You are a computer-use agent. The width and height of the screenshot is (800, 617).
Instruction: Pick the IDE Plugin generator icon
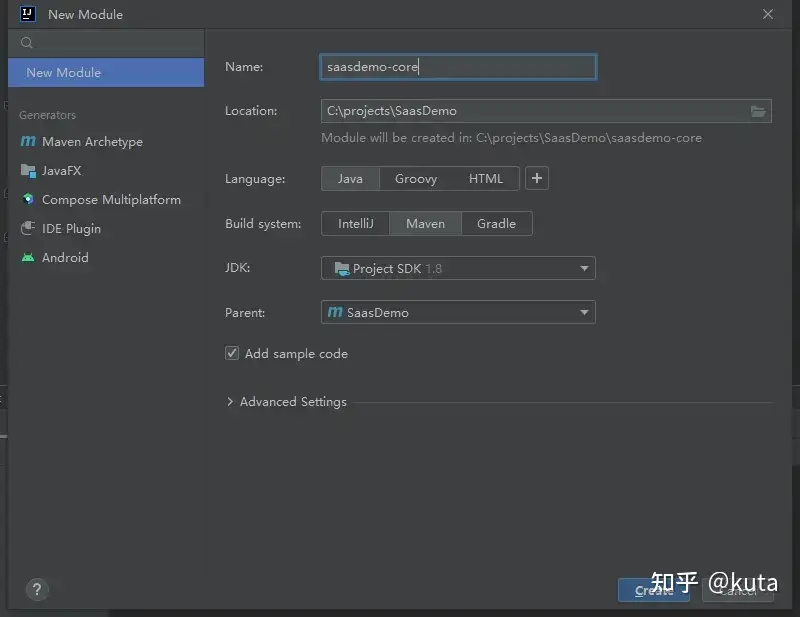28,229
